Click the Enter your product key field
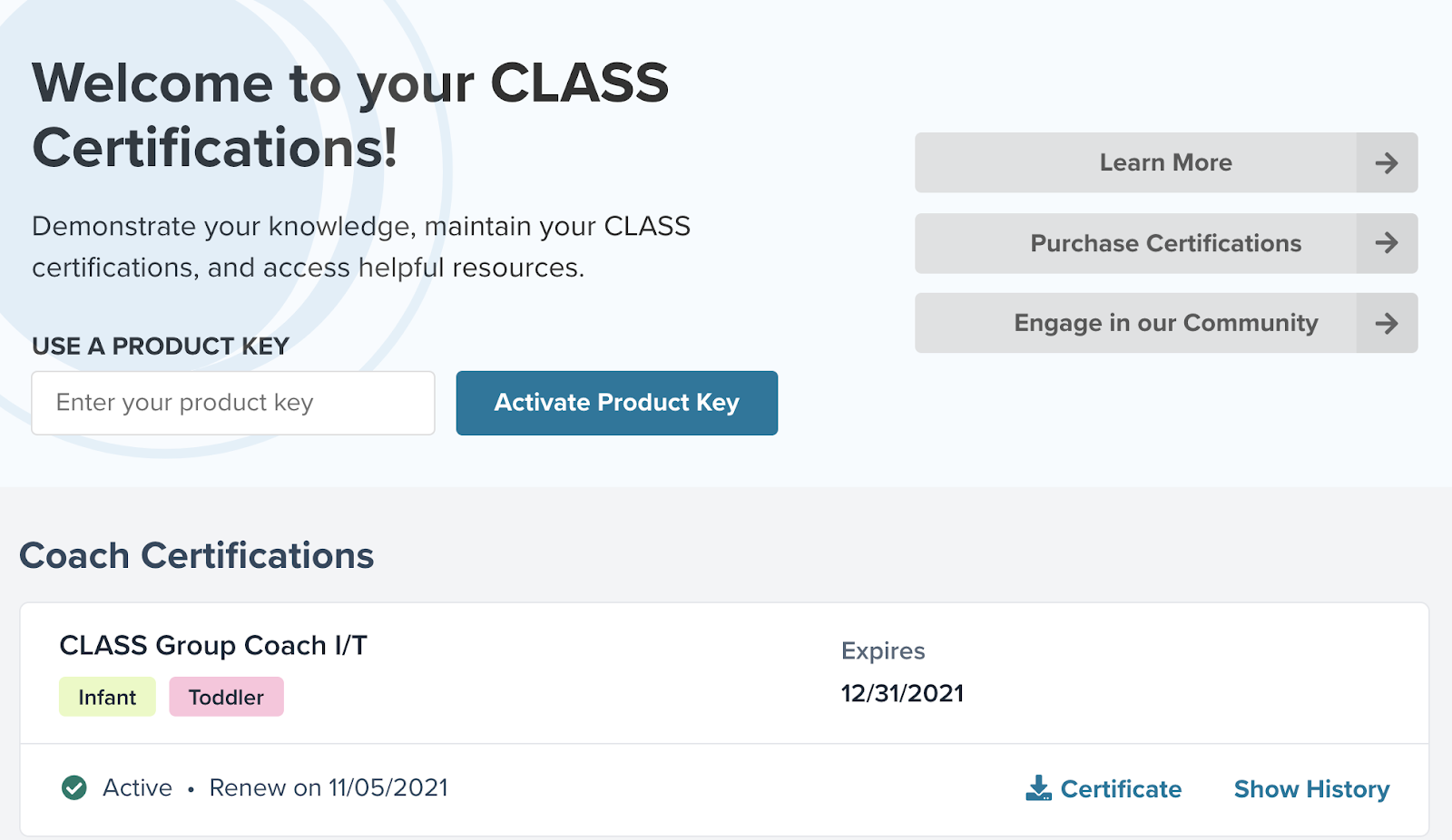 (232, 403)
